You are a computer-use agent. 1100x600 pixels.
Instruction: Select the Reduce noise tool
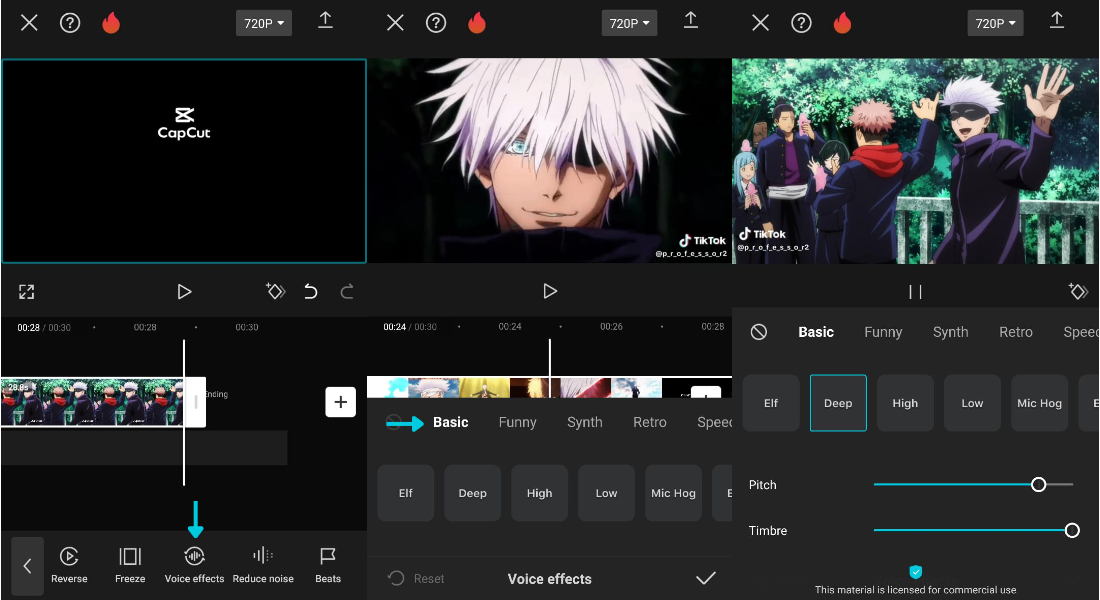point(263,565)
